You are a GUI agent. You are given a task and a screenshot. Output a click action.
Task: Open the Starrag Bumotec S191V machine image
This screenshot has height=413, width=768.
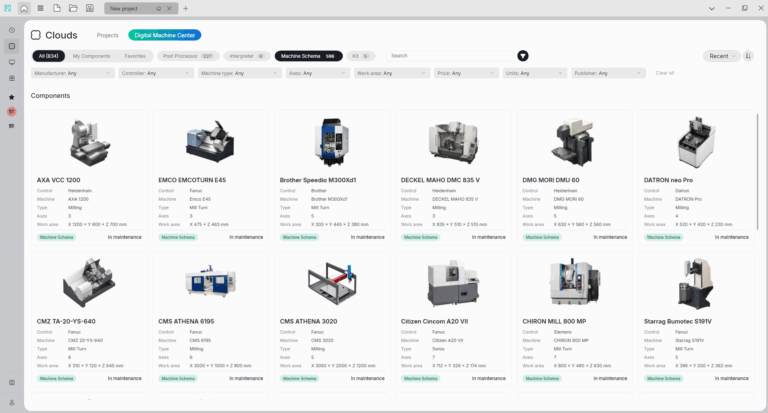[696, 284]
